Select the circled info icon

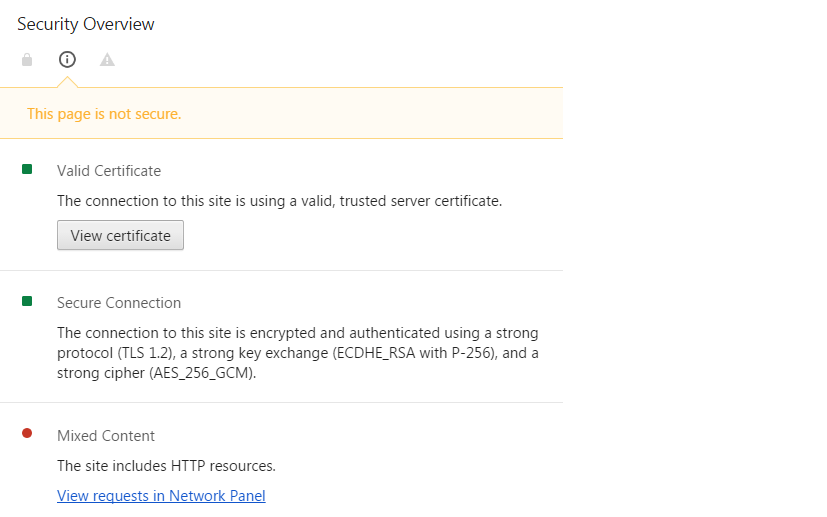[x=67, y=60]
